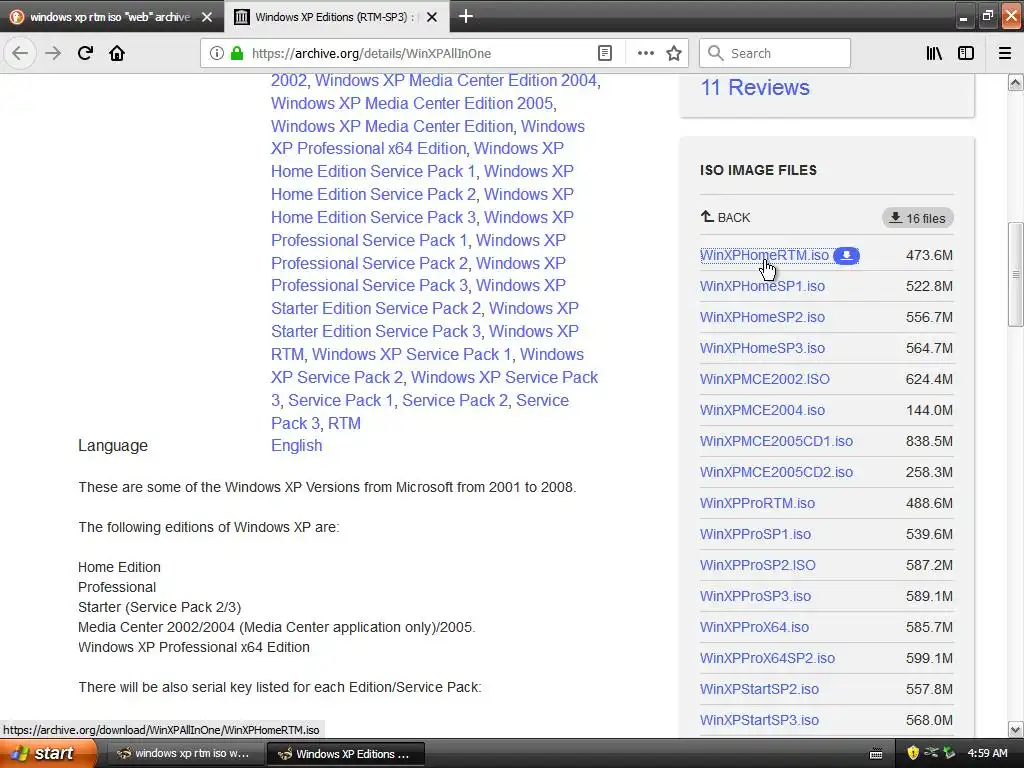Click the download icon next to WinXPHomeRTM.iso

(846, 255)
